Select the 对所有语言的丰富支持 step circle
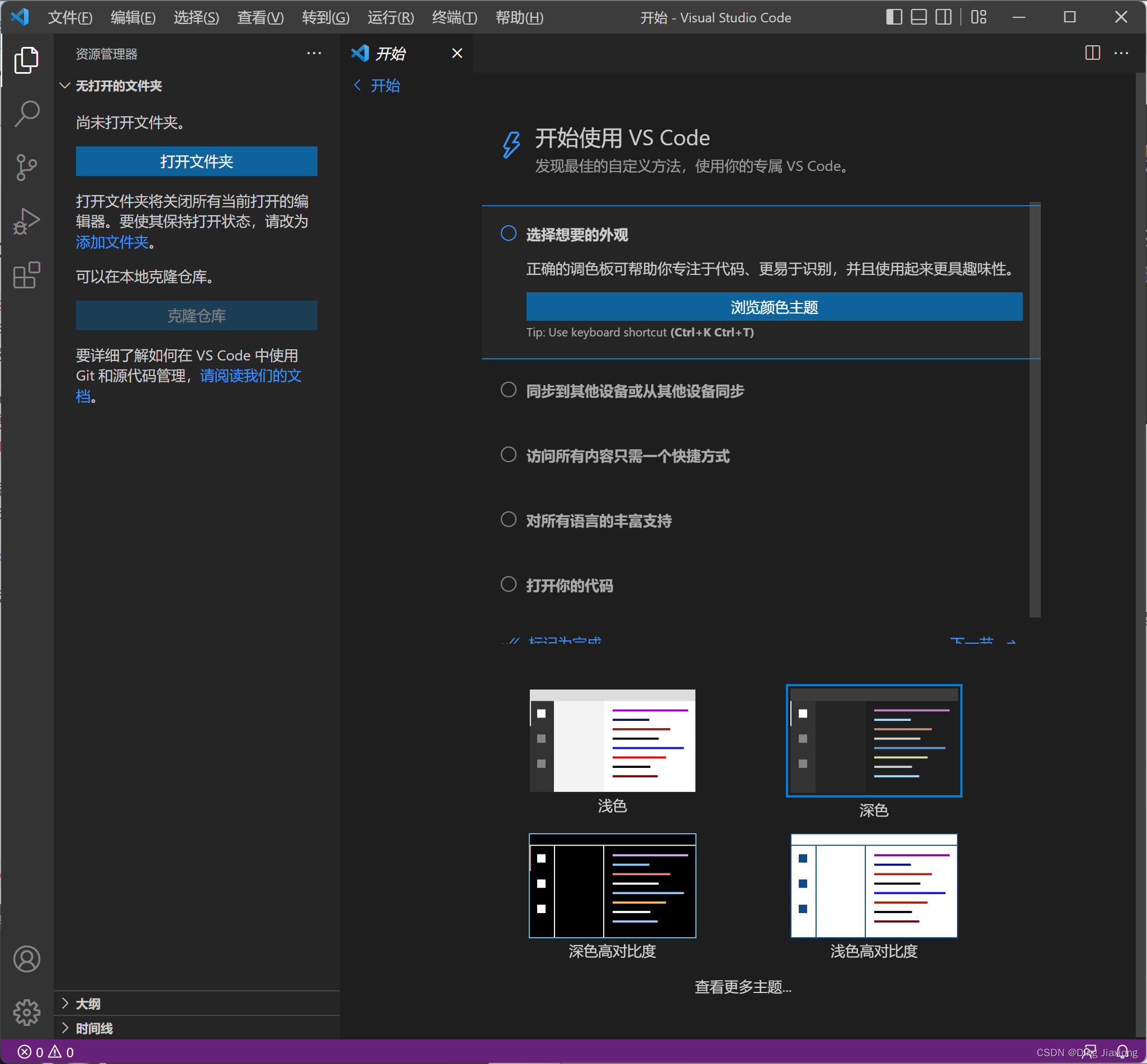 [509, 519]
